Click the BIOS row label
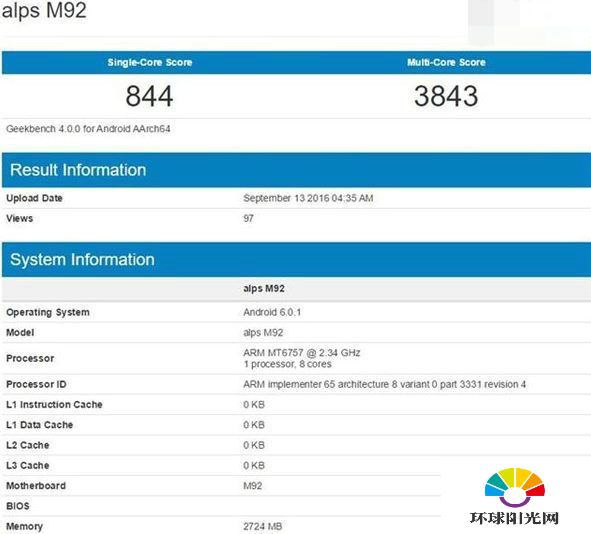591x534 pixels. (18, 506)
